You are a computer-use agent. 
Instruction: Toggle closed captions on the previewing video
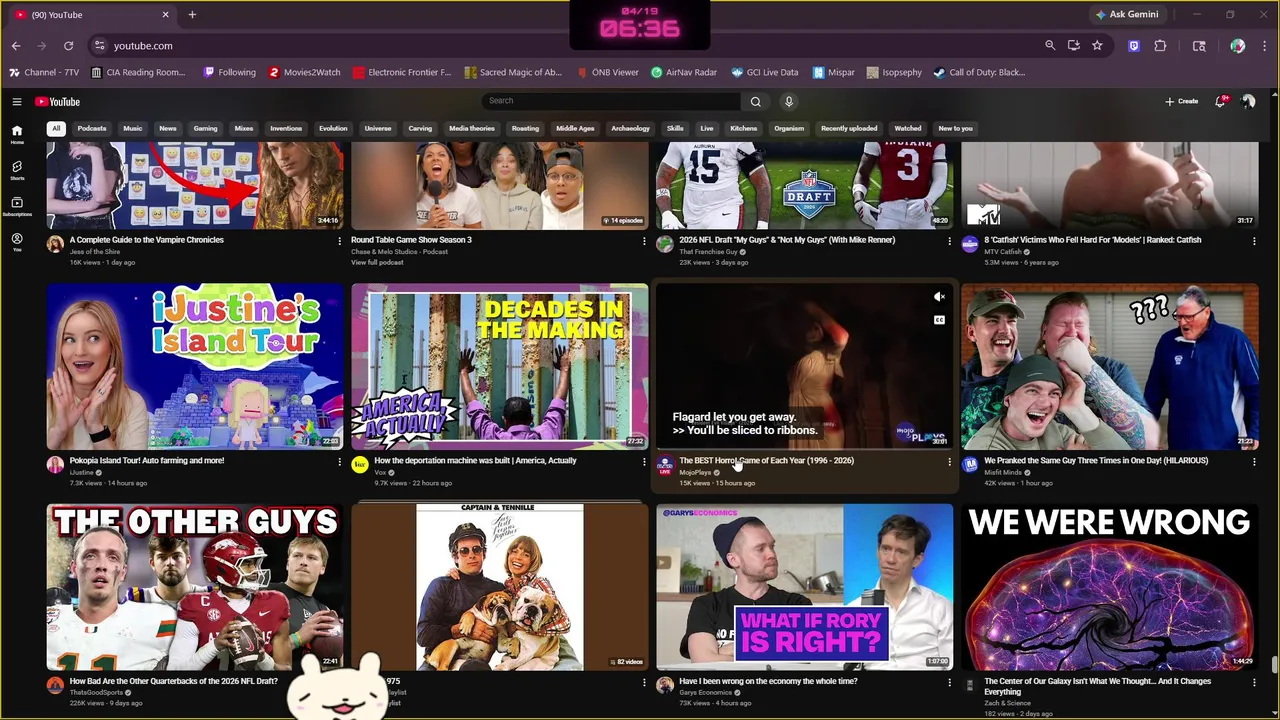click(x=939, y=320)
